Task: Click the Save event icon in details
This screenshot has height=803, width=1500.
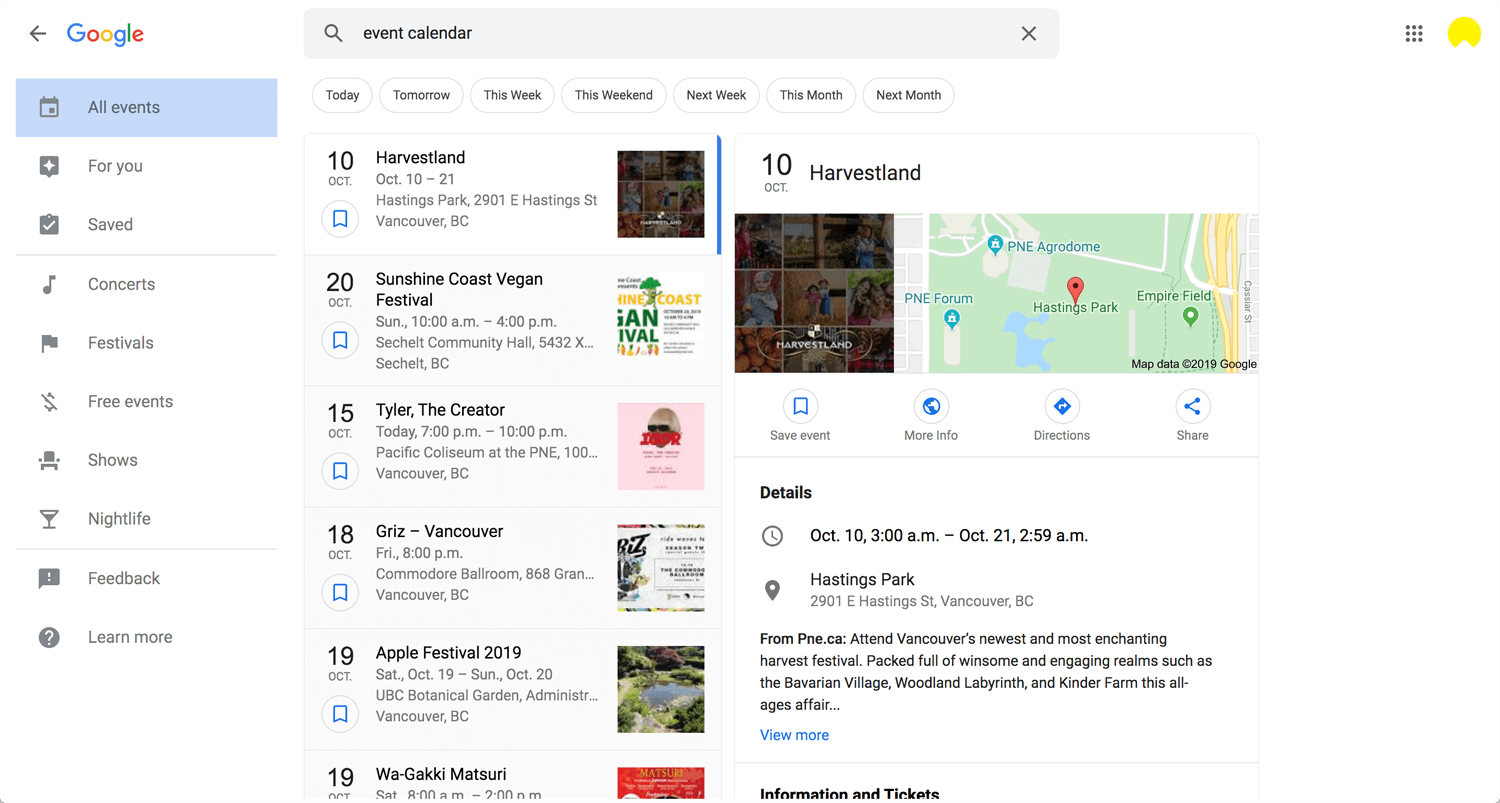Action: coord(800,406)
